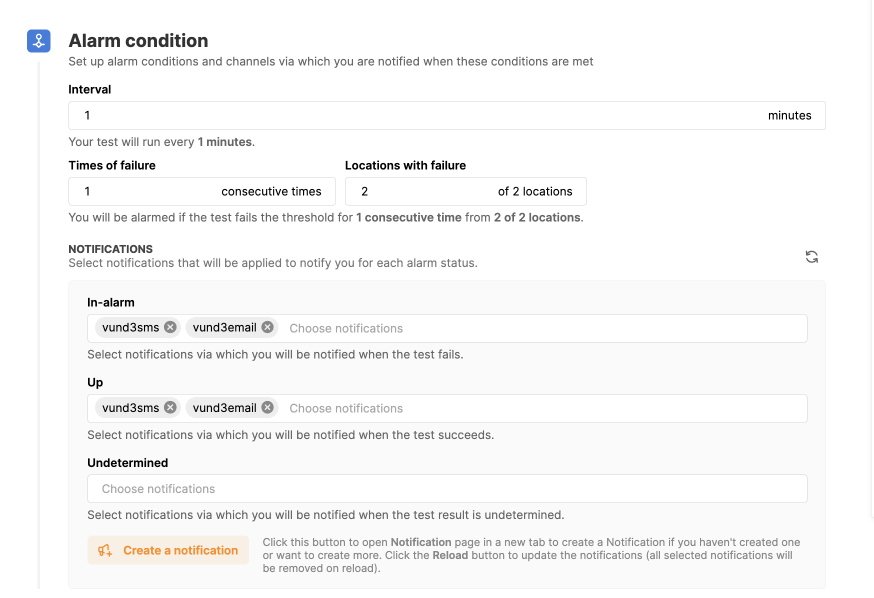Screen dimensions: 874x598
Task: Select the vund3email tag in Up
Action: 224,407
